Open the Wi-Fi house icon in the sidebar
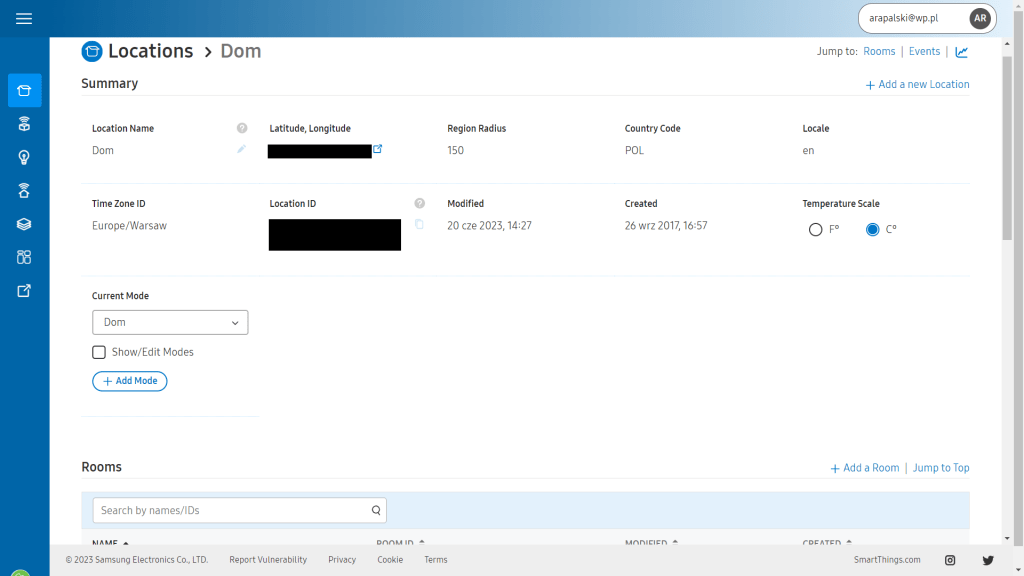 [x=24, y=191]
